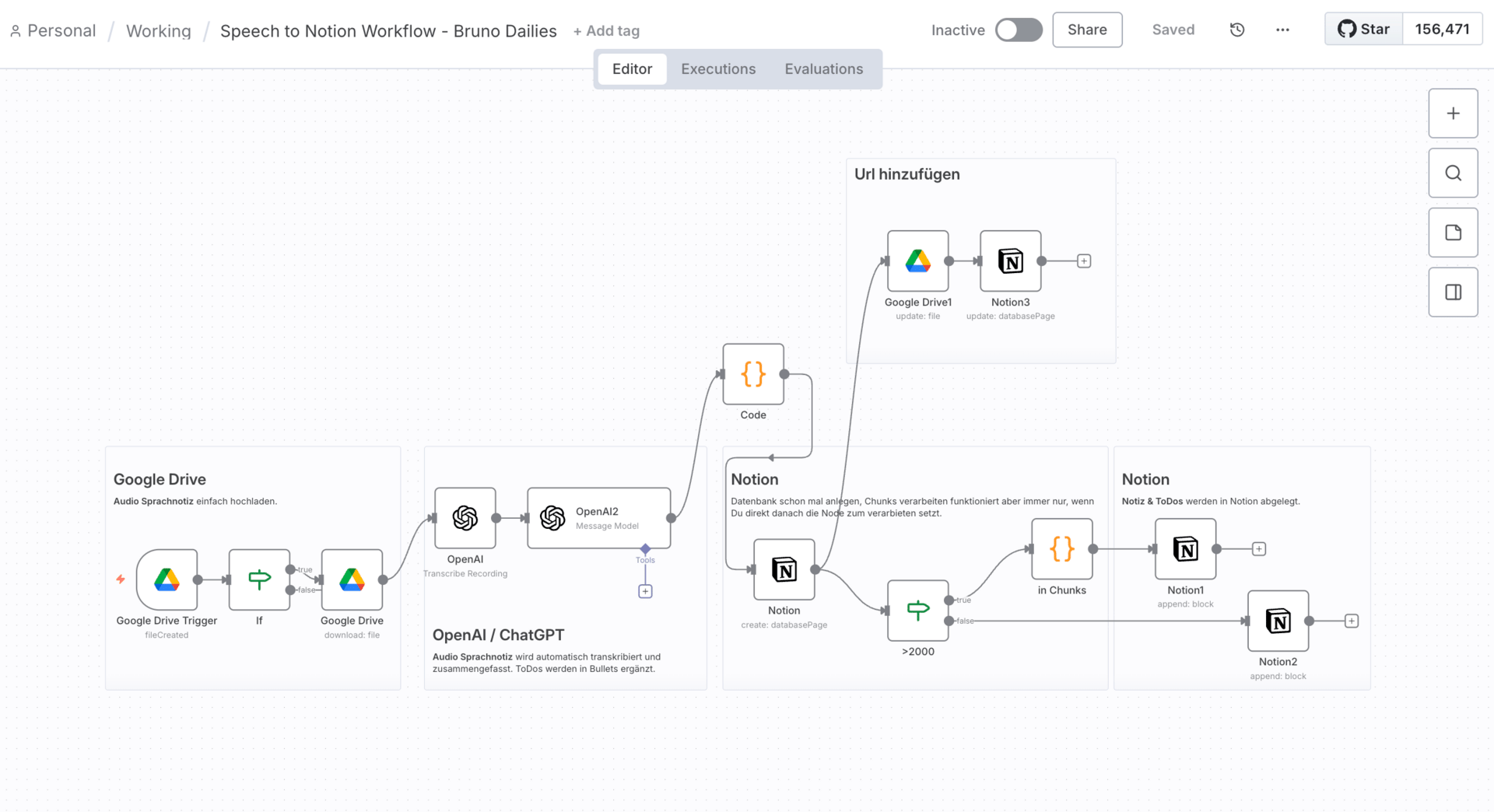Add a node after Notion3
This screenshot has width=1494, height=812.
click(1084, 261)
